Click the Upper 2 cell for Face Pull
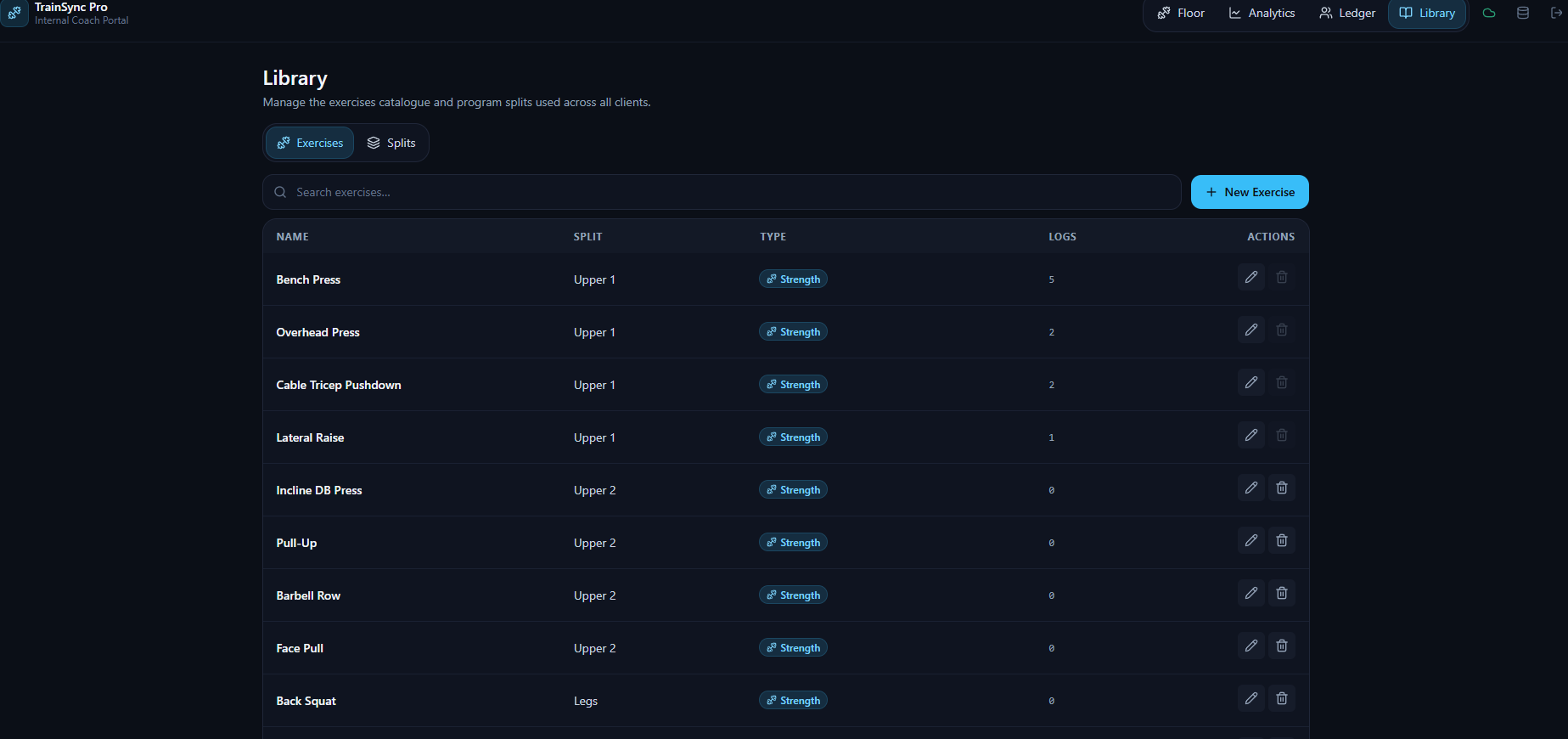1568x739 pixels. [594, 648]
